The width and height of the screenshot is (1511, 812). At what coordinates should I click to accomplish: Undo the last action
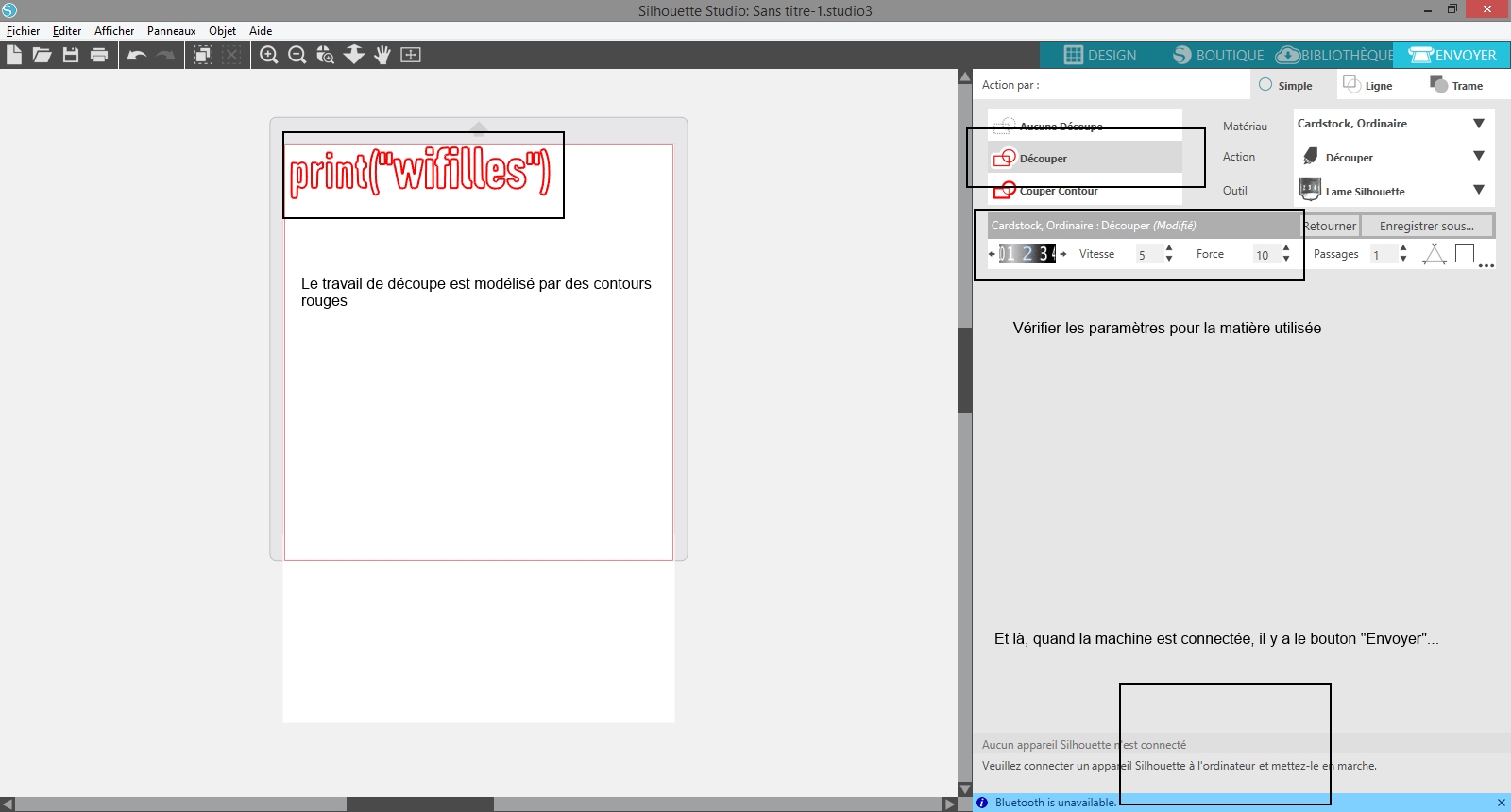137,55
